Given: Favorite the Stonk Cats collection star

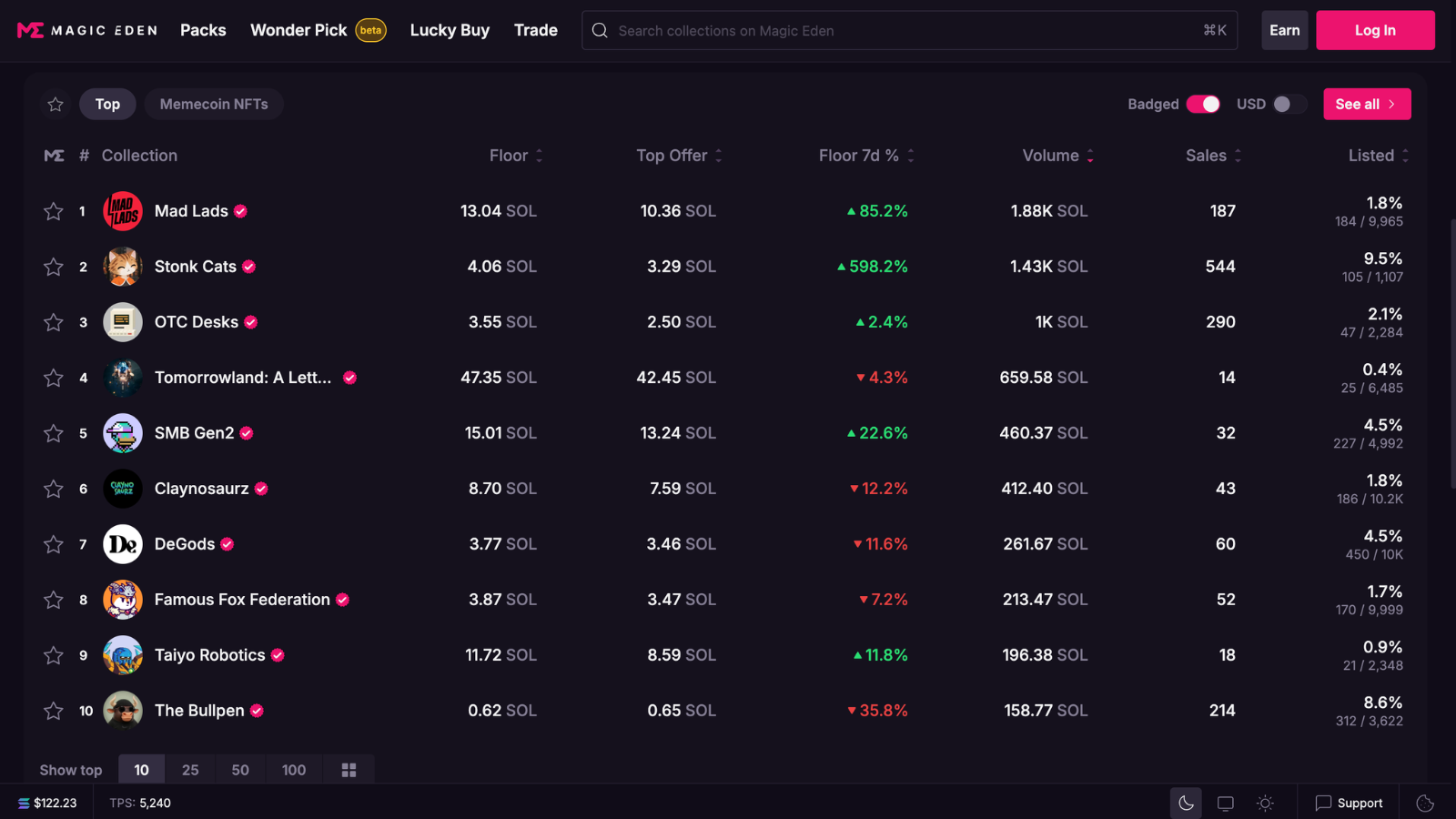Looking at the screenshot, I should click(54, 267).
